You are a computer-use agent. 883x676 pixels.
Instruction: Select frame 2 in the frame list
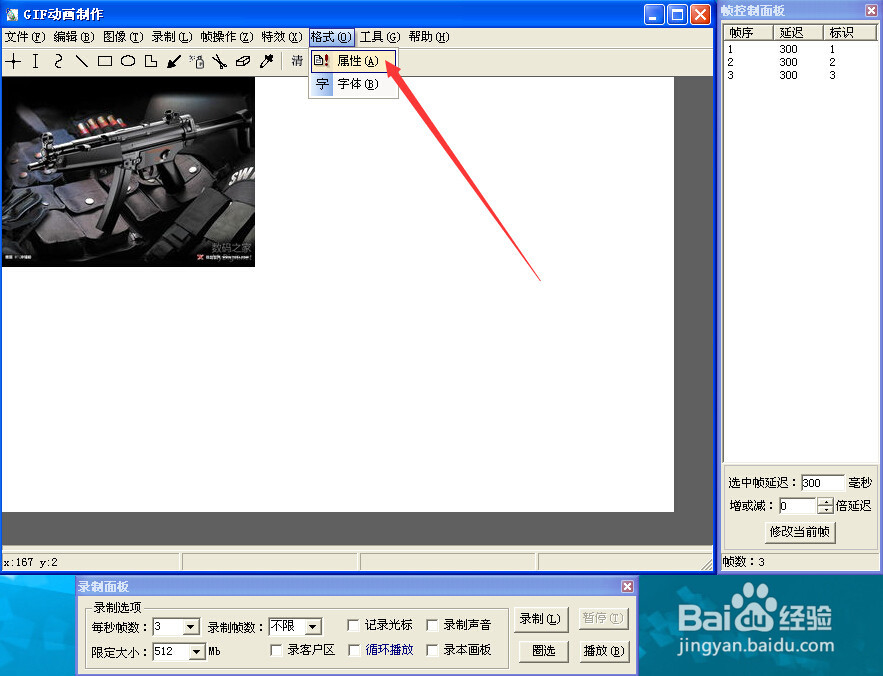(x=800, y=62)
